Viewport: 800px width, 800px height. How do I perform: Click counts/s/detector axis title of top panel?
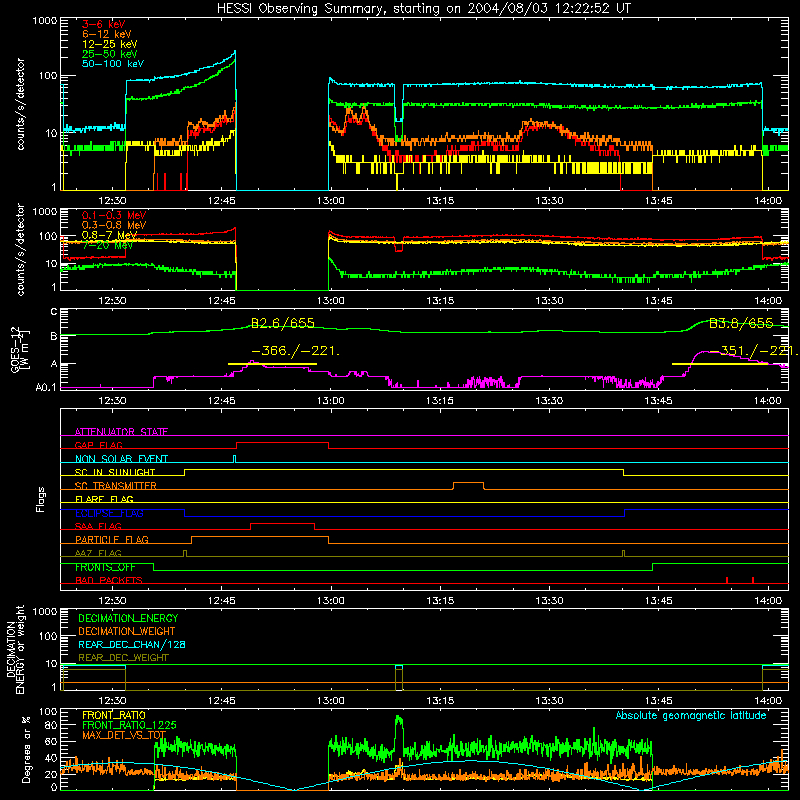coord(20,104)
